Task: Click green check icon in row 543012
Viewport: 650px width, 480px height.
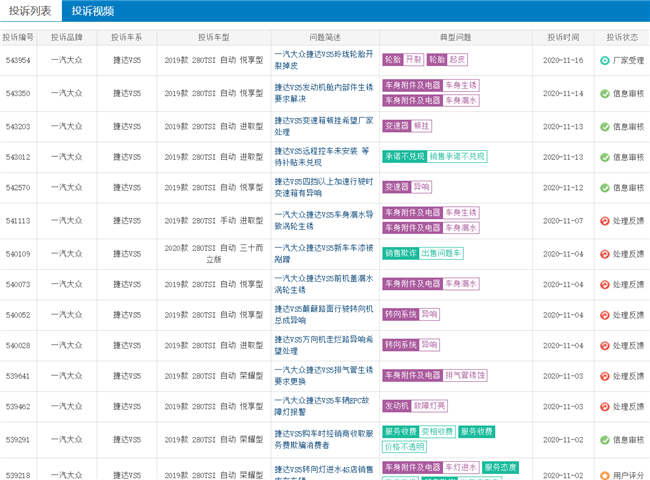Action: tap(605, 158)
